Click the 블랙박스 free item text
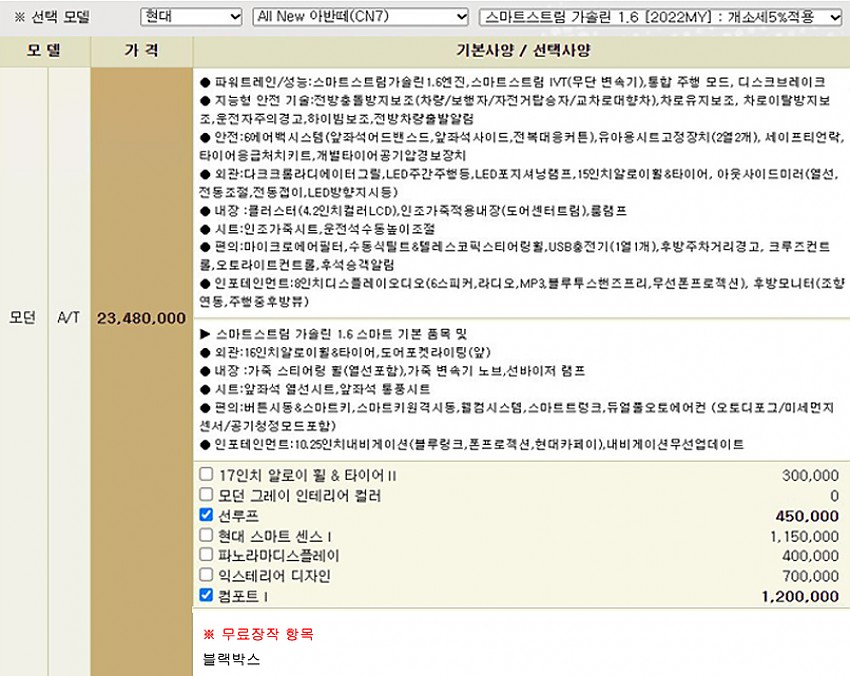Screen dimensions: 850x676 [231, 659]
